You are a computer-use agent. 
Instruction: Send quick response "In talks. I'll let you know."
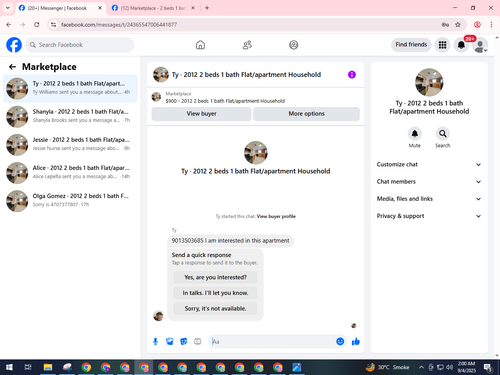coord(215,293)
